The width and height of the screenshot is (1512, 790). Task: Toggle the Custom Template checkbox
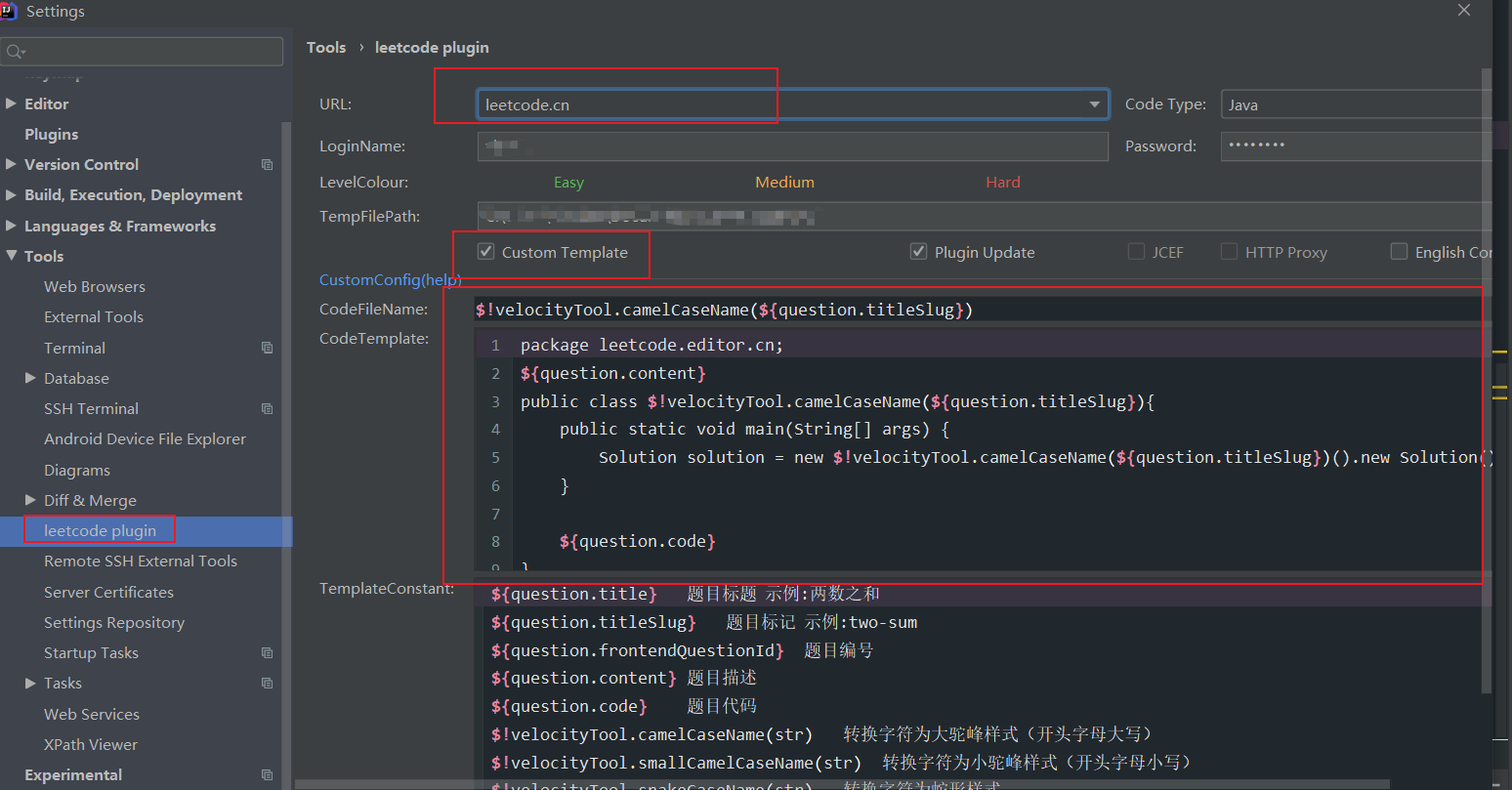tap(485, 252)
